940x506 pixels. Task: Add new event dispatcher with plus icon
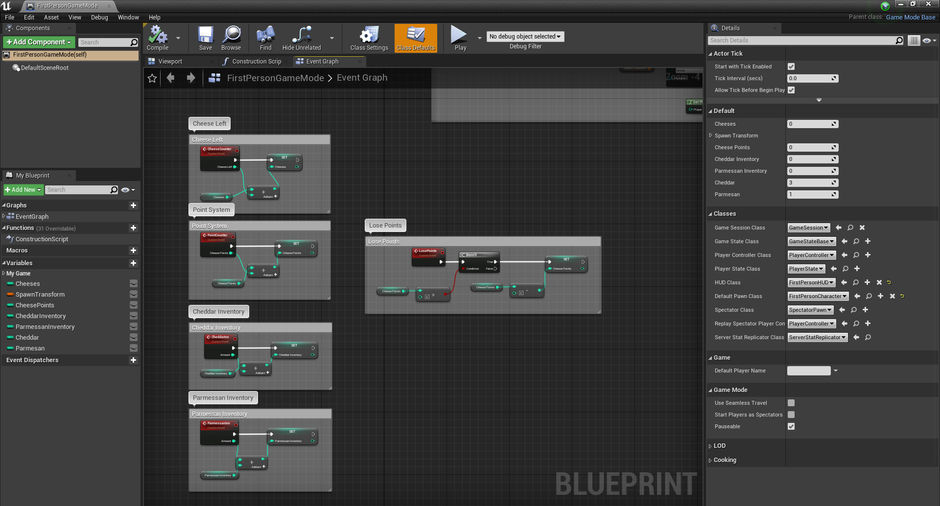click(x=133, y=360)
